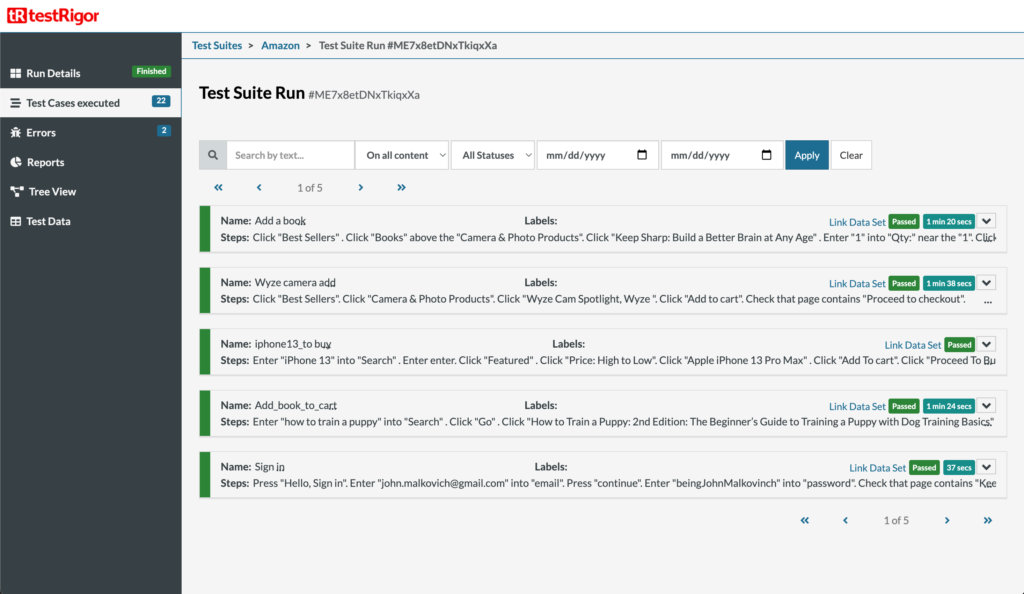
Task: Show more steps ellipsis on Wyze camera row
Action: tap(987, 302)
